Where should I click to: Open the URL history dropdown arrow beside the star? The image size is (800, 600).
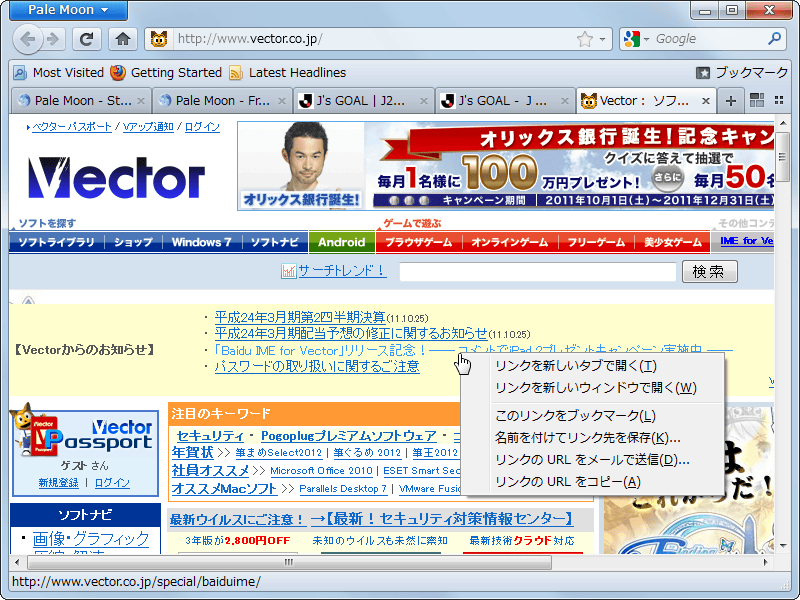tap(603, 39)
